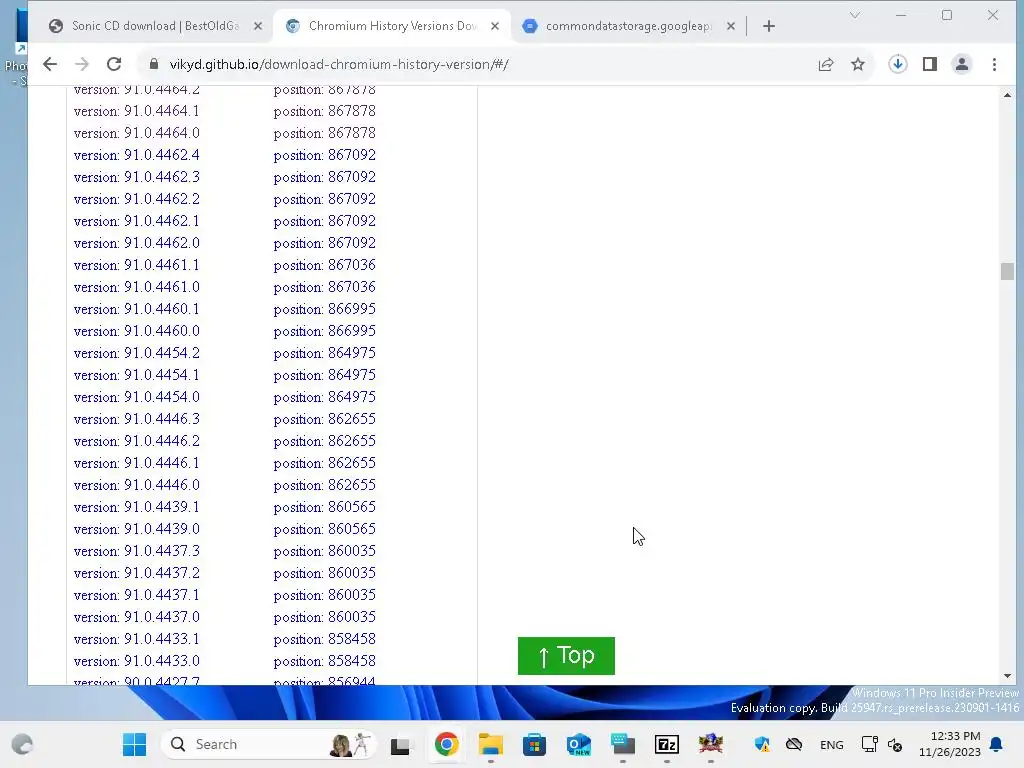Select version 91.0.4433.0 entry

click(x=136, y=661)
